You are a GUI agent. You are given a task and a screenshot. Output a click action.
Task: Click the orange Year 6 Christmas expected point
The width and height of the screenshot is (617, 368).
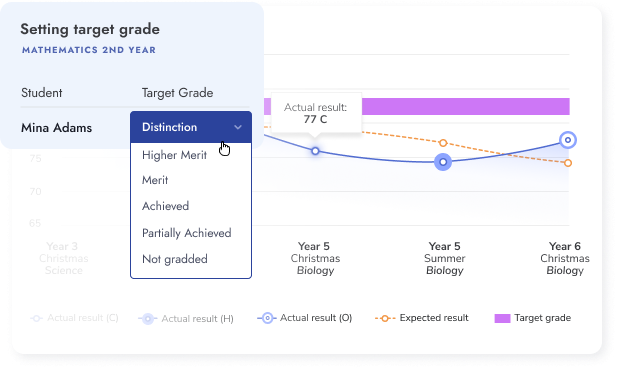coord(567,163)
